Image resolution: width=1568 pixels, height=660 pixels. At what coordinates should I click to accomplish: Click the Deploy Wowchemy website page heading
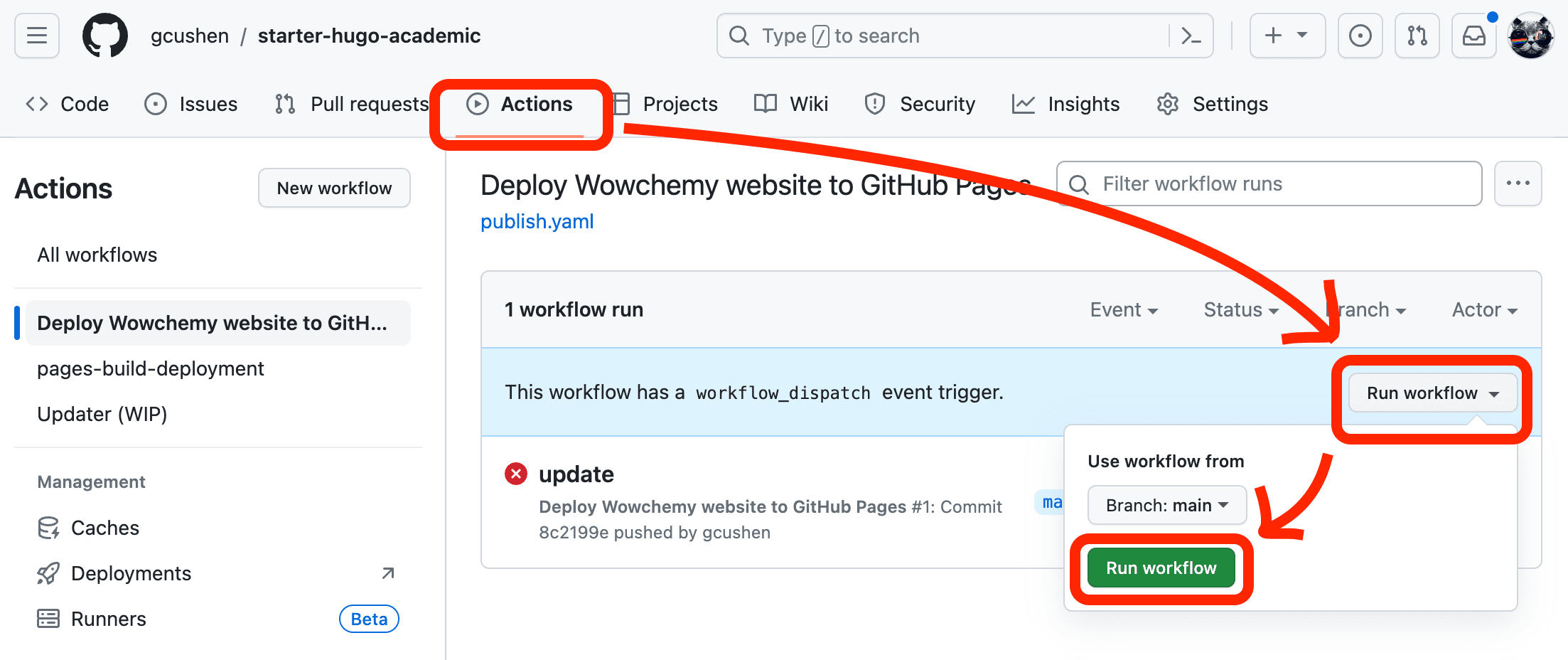point(756,185)
